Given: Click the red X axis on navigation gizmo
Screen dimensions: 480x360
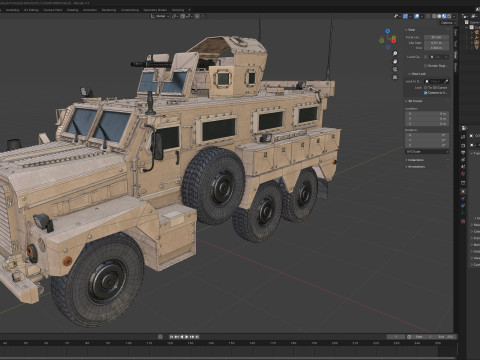Looking at the screenshot, I should [394, 41].
